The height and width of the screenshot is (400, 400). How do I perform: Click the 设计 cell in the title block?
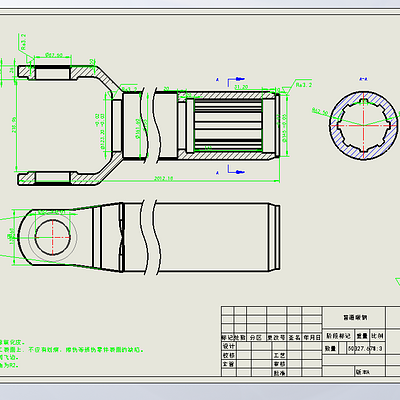click(x=229, y=346)
